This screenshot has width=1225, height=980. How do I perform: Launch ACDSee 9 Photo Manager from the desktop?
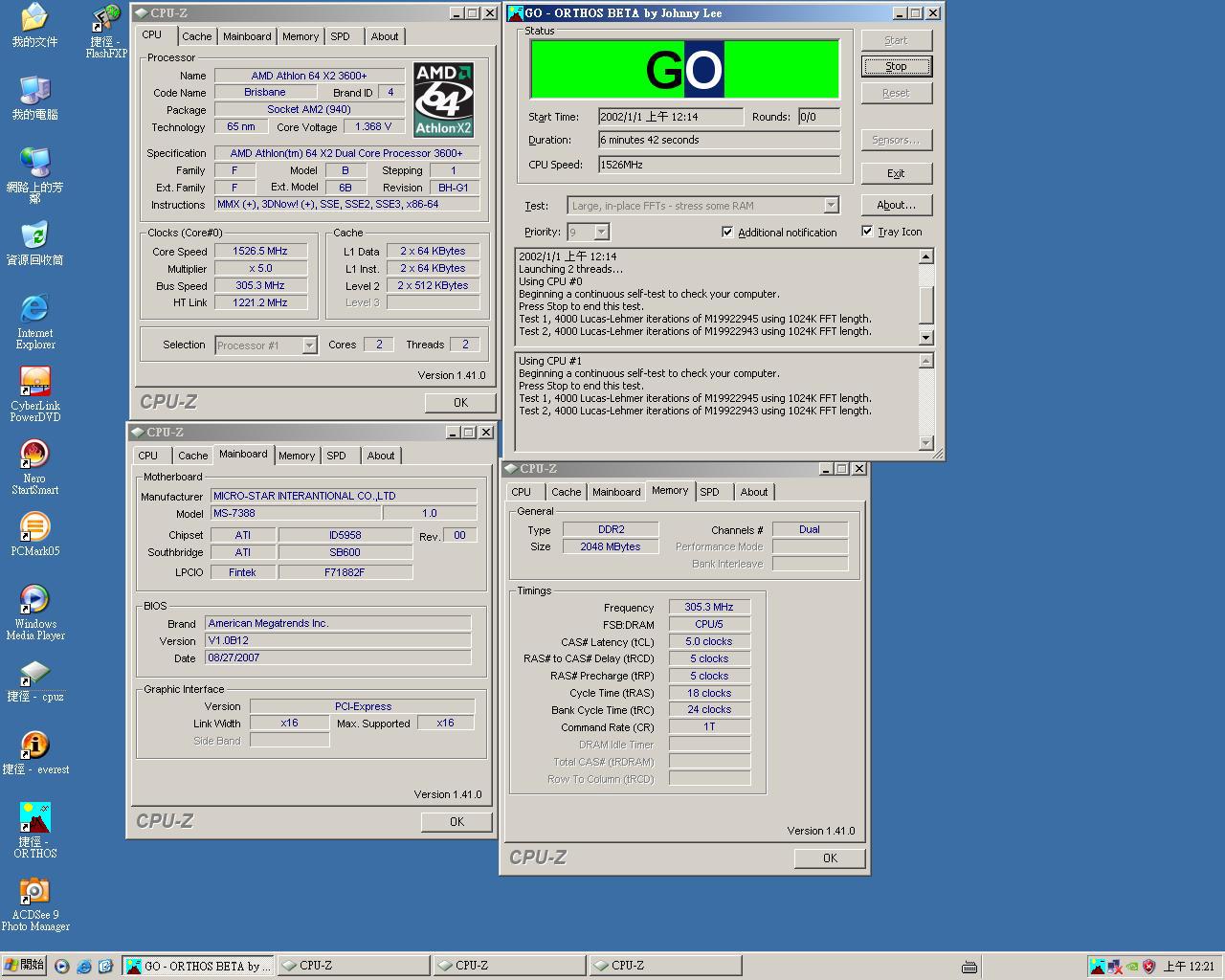(x=34, y=903)
